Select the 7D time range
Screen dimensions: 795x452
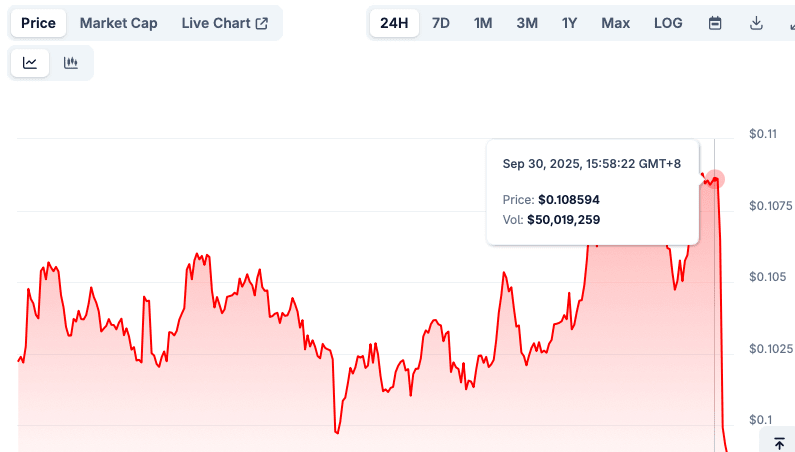(440, 23)
